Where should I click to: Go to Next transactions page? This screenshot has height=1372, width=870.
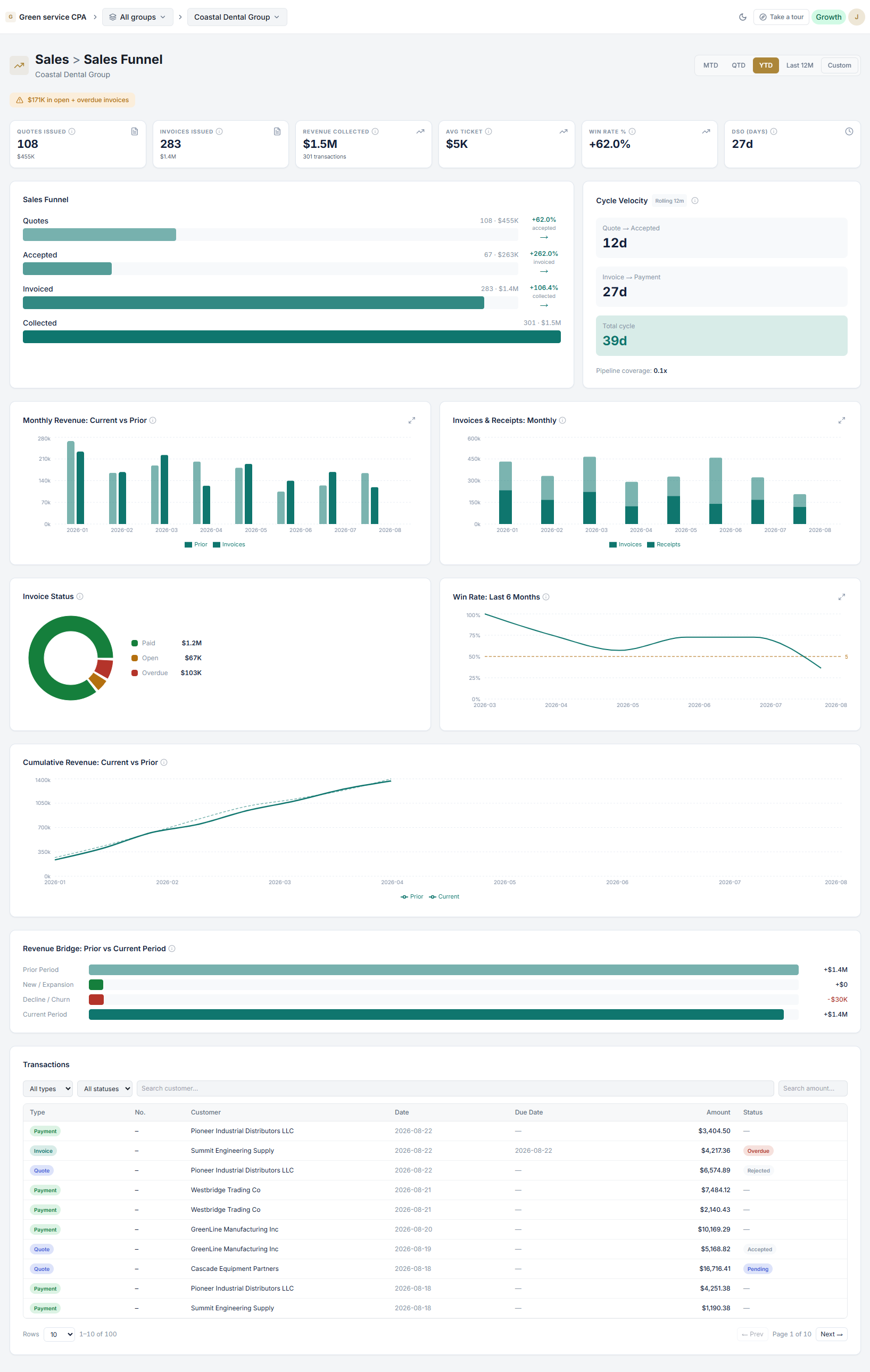pyautogui.click(x=832, y=1334)
